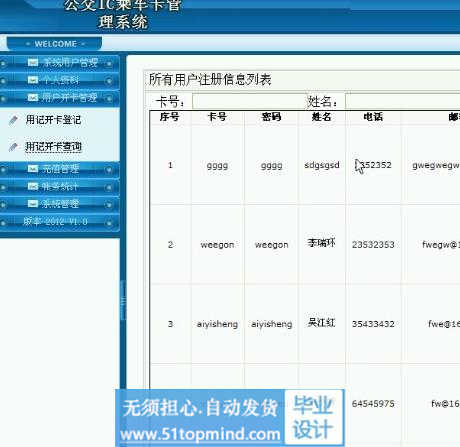Click the 卡号 search input field
This screenshot has width=460, height=447.
pyautogui.click(x=247, y=102)
